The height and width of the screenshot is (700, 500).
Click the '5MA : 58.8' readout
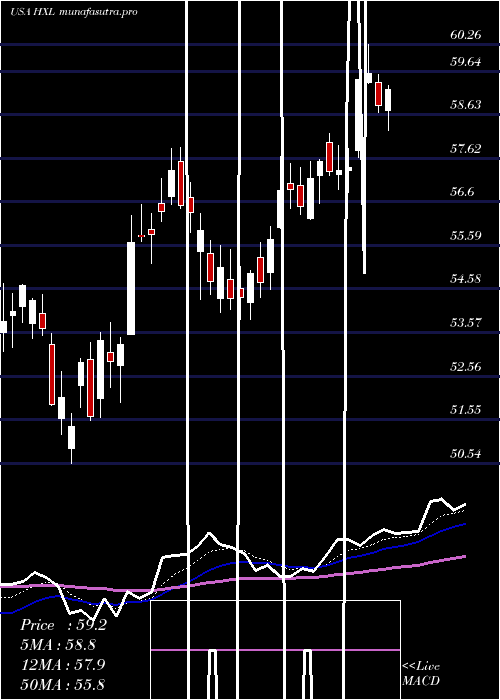click(58, 645)
